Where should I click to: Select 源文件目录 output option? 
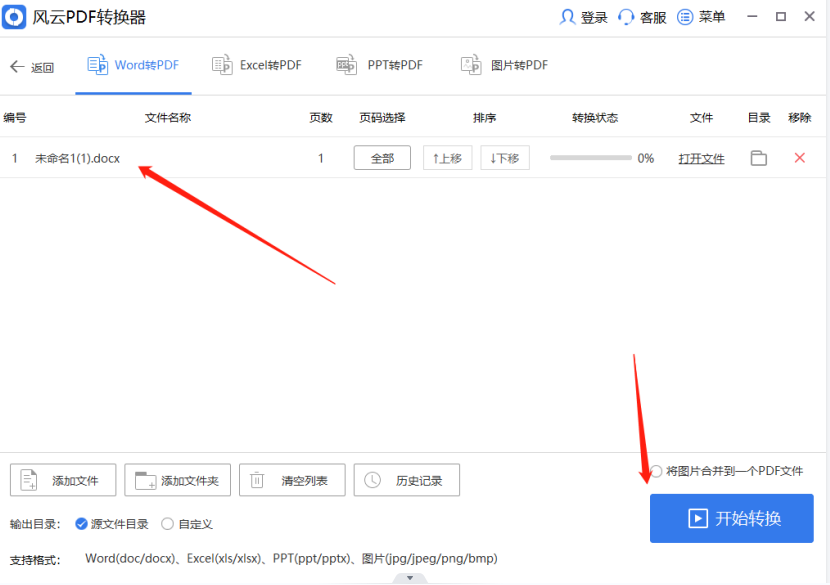[112, 524]
